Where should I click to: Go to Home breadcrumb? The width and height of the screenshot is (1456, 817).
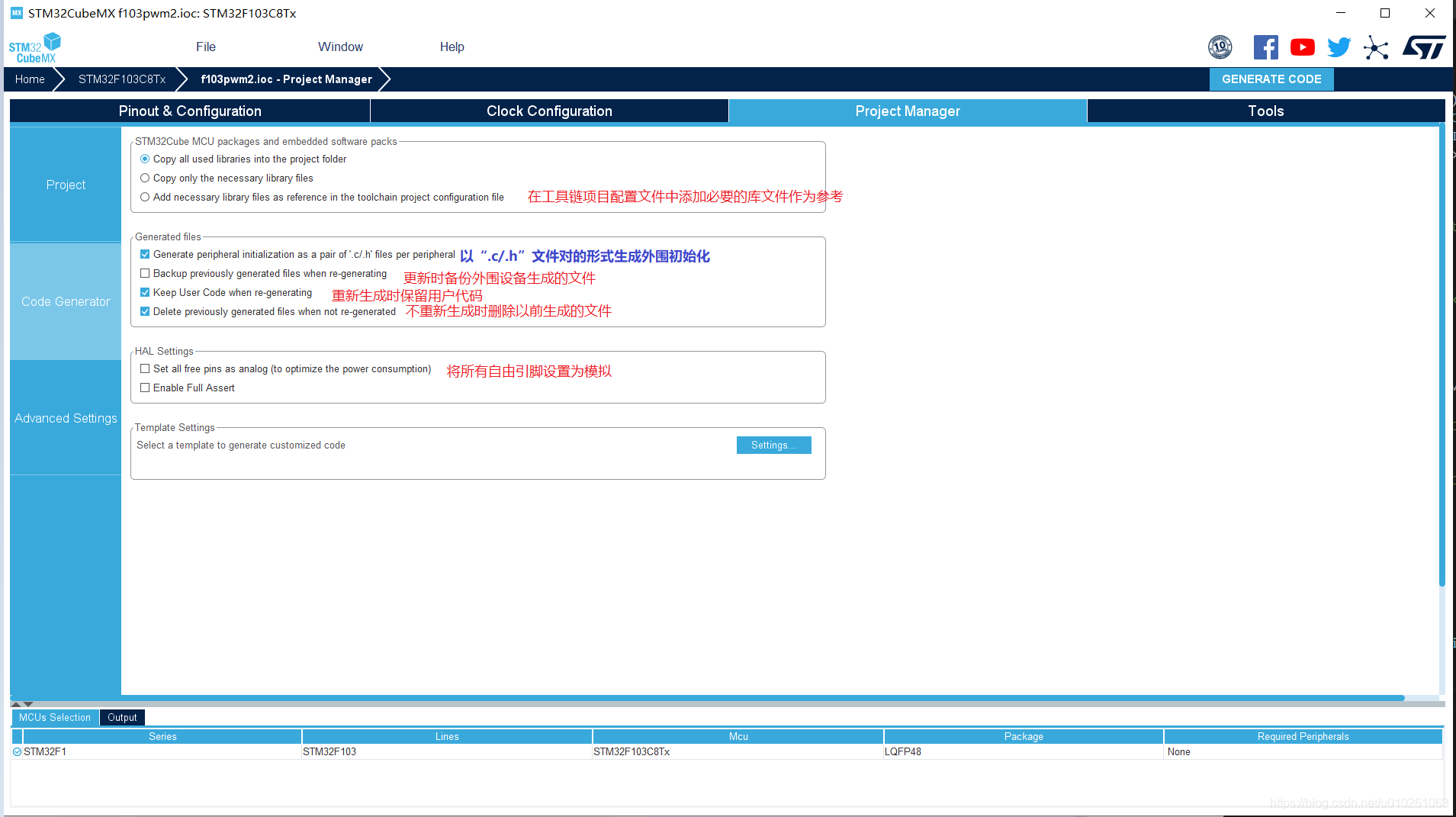click(30, 79)
